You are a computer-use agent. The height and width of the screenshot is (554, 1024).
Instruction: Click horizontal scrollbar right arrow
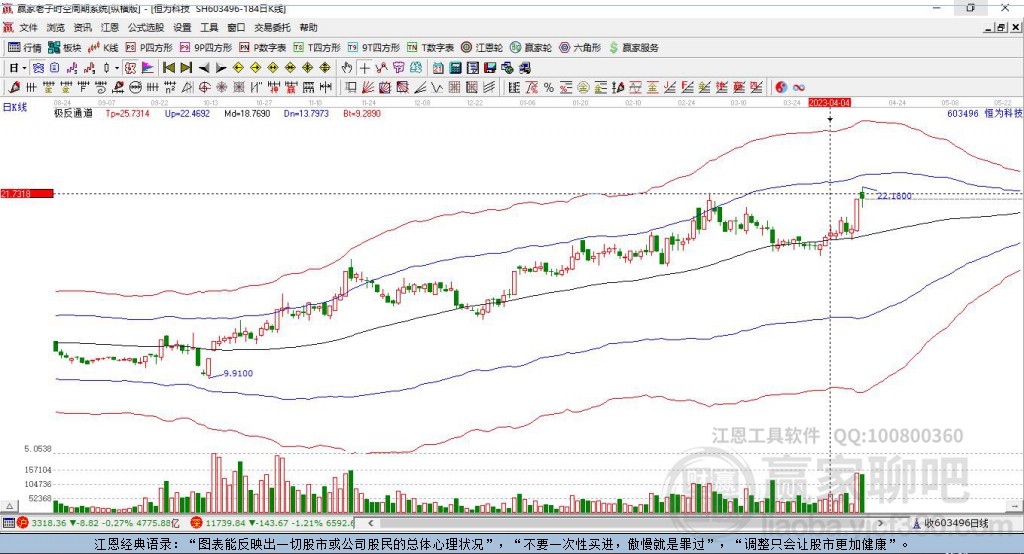point(881,523)
